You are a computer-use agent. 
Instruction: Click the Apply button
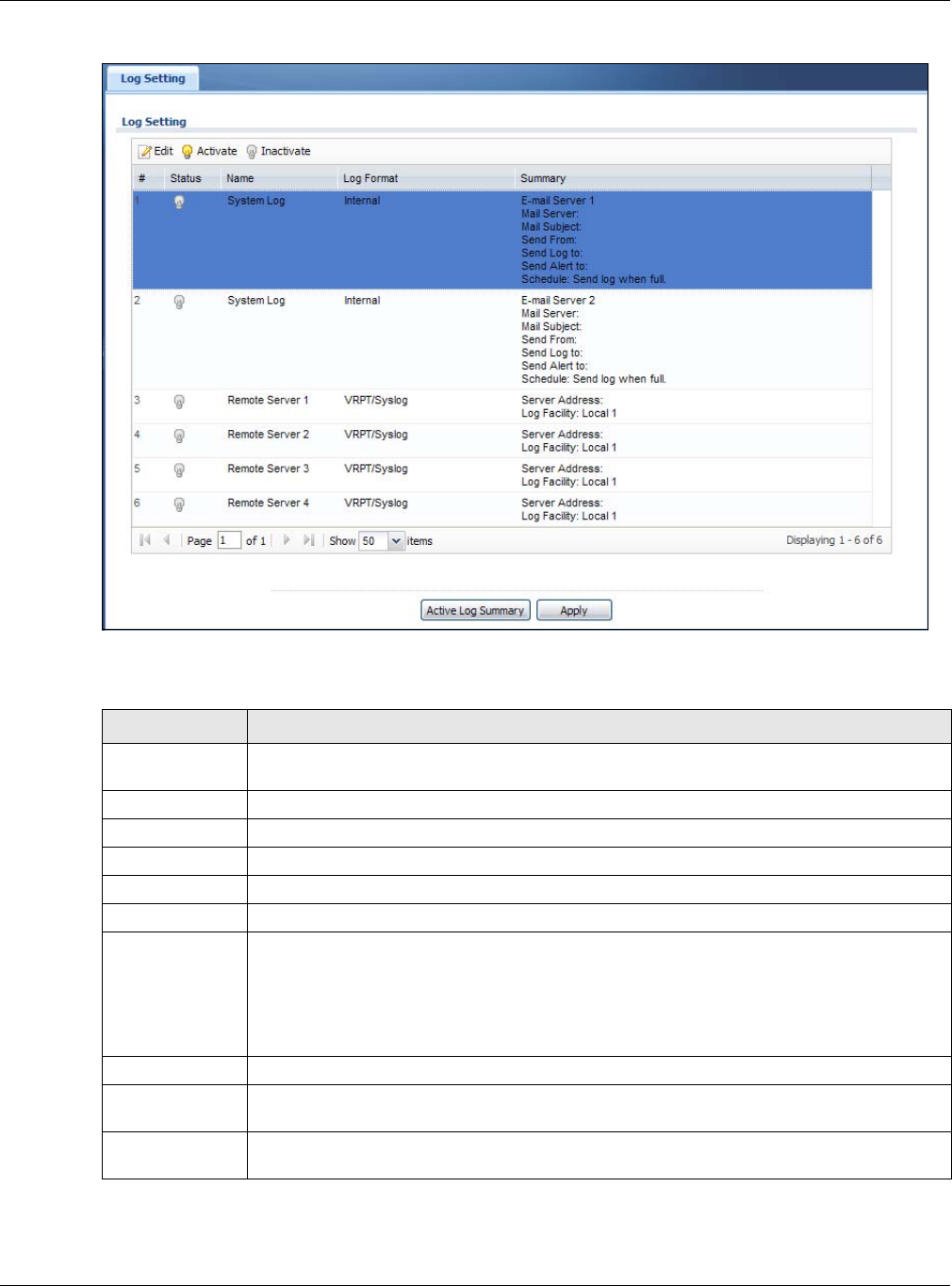[x=574, y=611]
